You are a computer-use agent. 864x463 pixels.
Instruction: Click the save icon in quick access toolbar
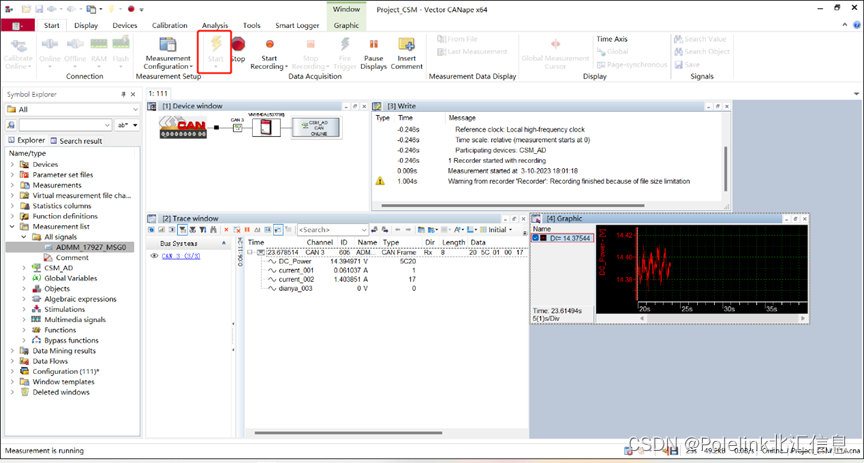tap(39, 9)
